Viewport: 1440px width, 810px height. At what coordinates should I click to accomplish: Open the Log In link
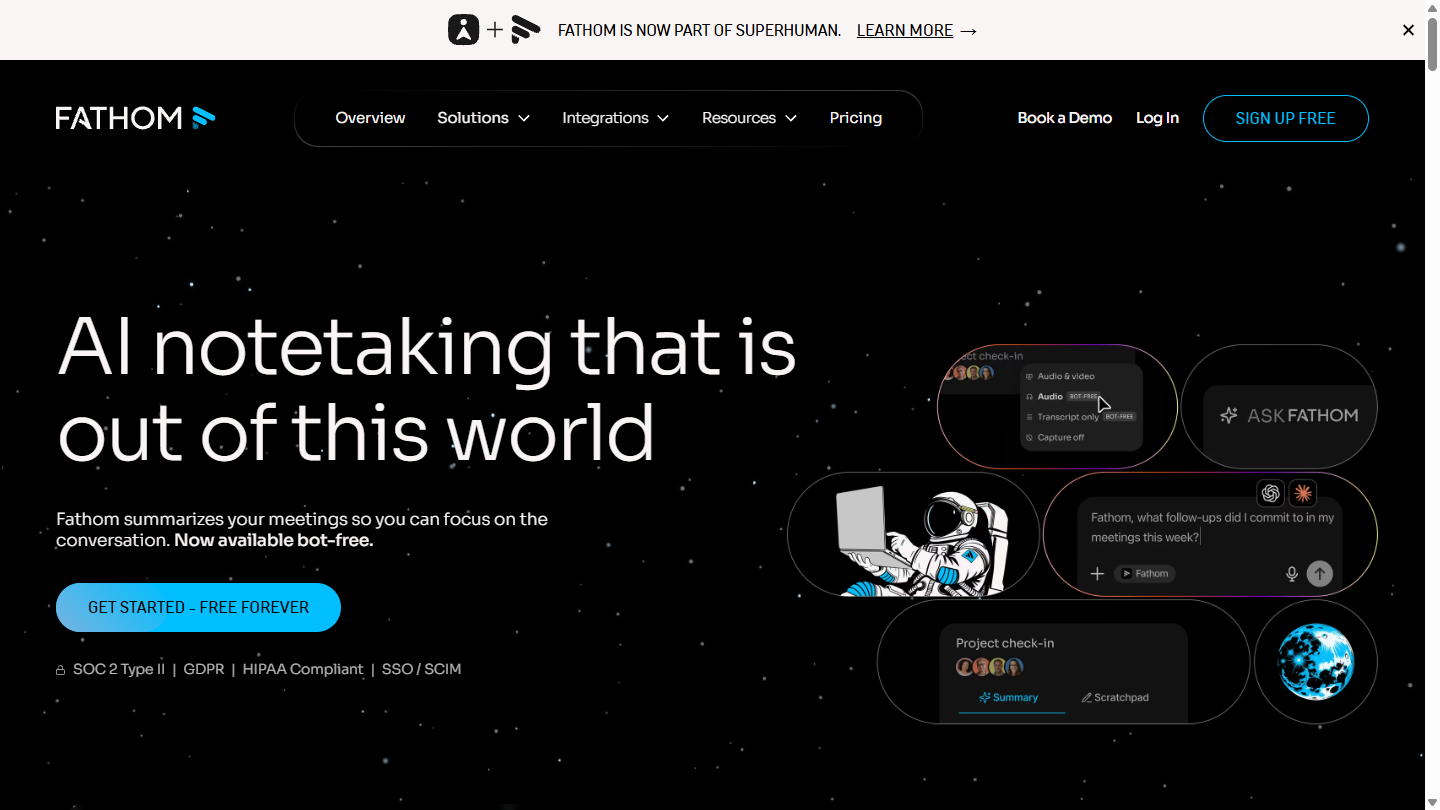click(1157, 118)
